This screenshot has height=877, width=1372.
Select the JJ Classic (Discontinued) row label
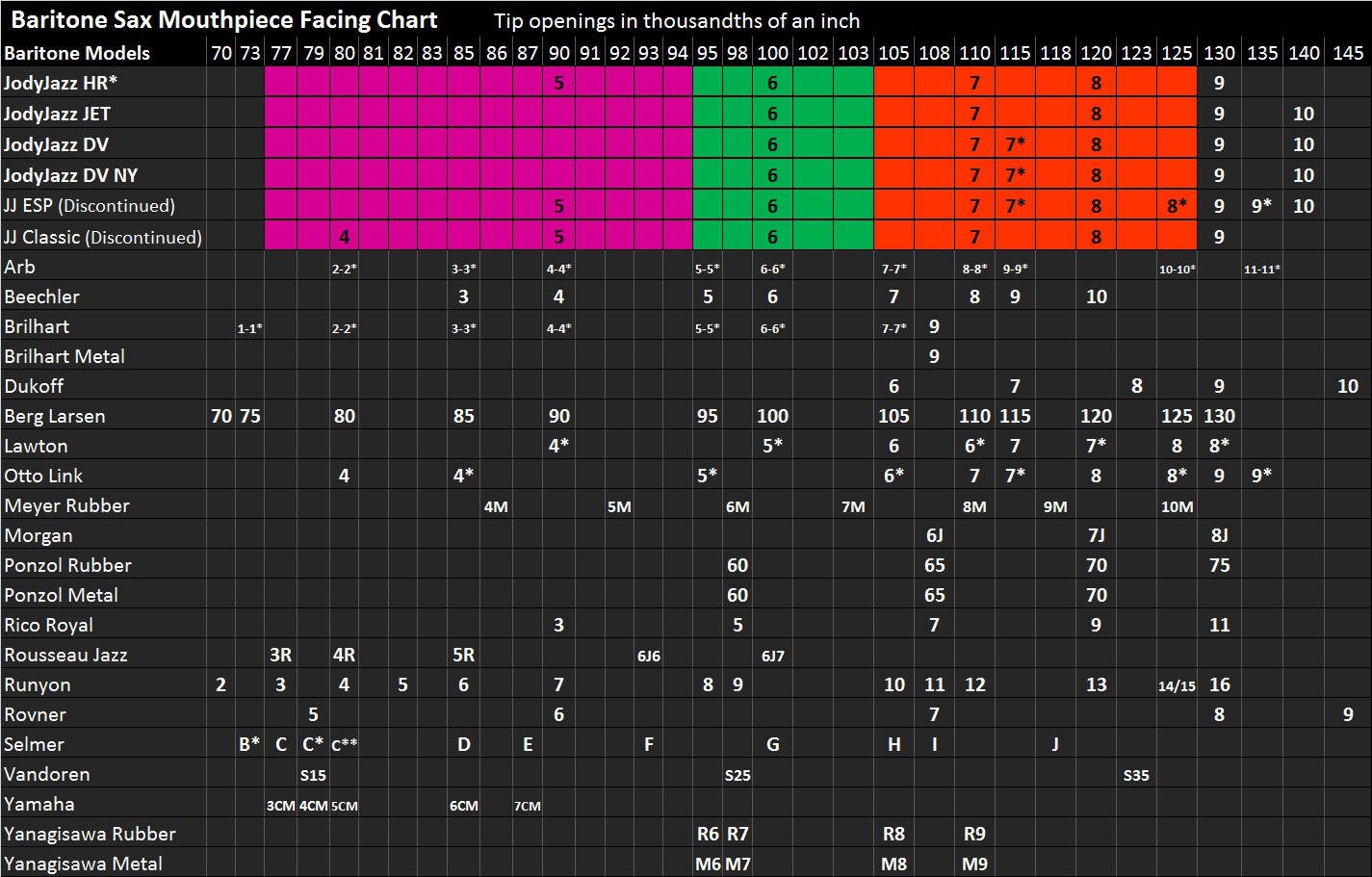(x=102, y=237)
